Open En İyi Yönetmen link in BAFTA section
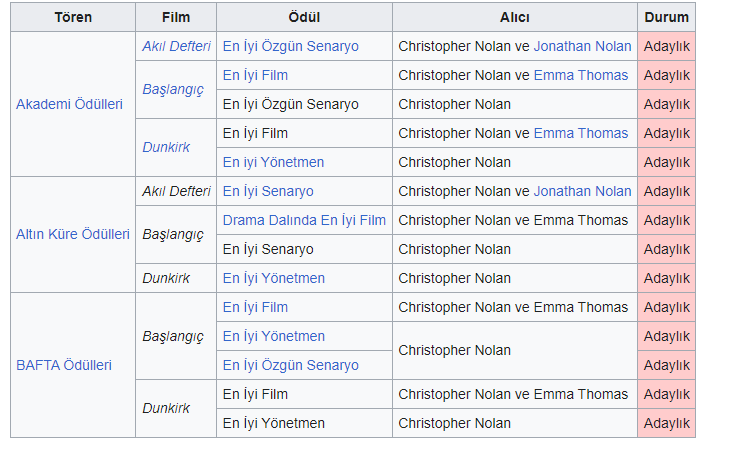The width and height of the screenshot is (729, 454). (x=273, y=336)
